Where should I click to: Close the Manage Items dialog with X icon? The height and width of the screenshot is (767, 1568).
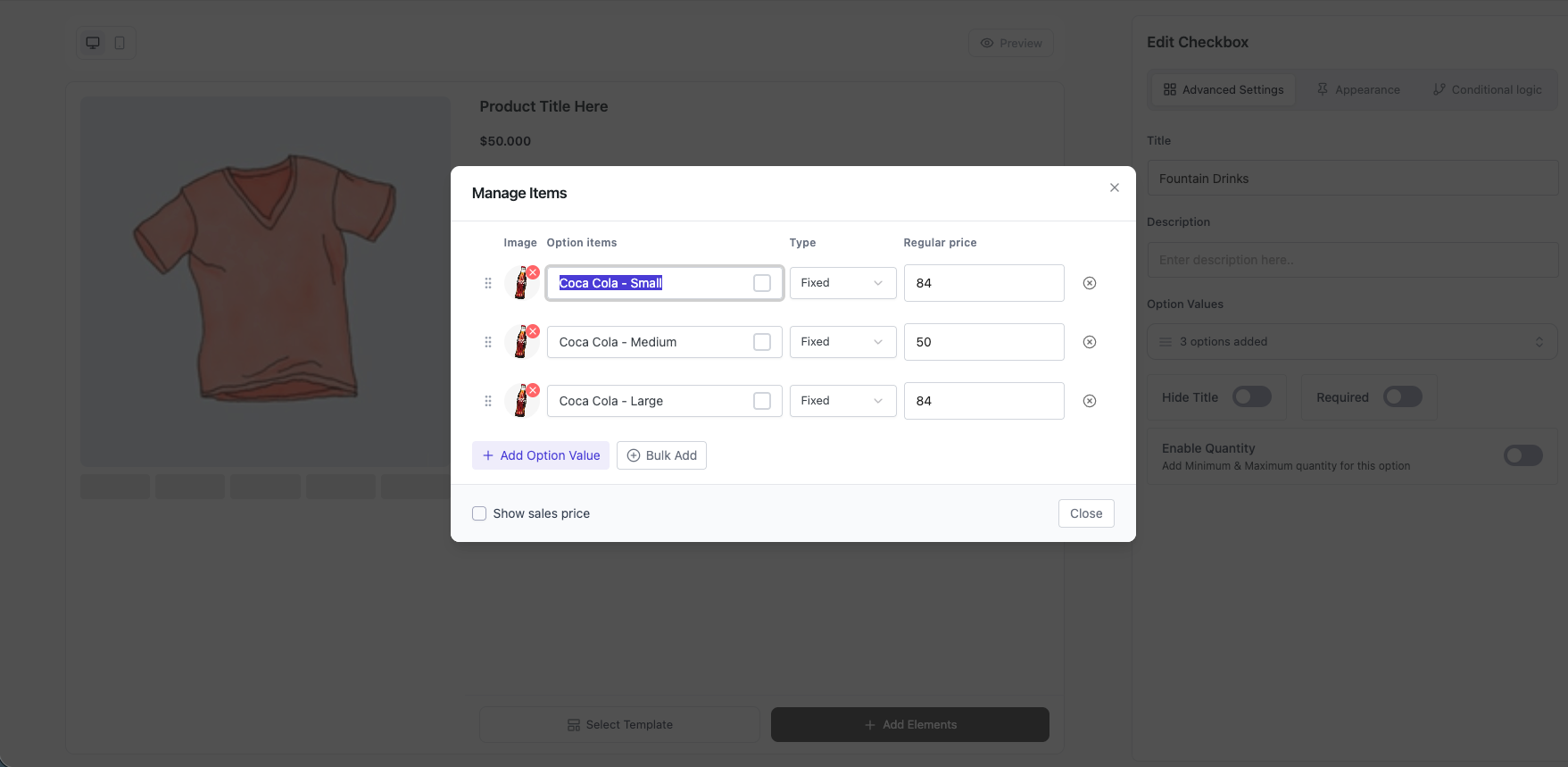[1114, 188]
